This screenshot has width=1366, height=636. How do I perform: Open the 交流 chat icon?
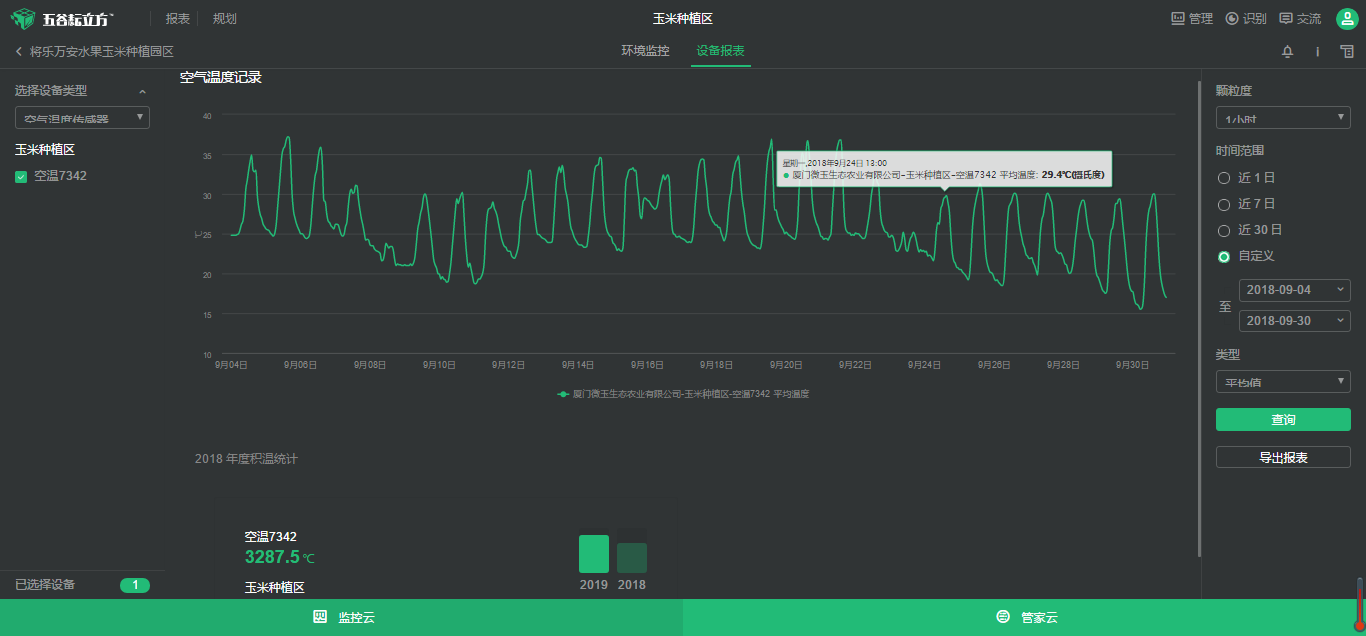coord(1286,19)
